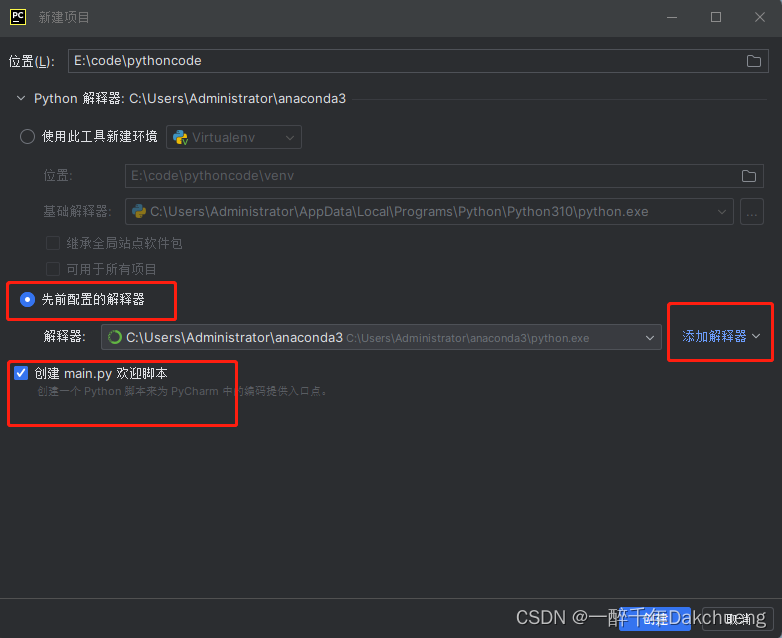Click python icon in base interpreter field
Screen dimensions: 782x638
point(139,212)
